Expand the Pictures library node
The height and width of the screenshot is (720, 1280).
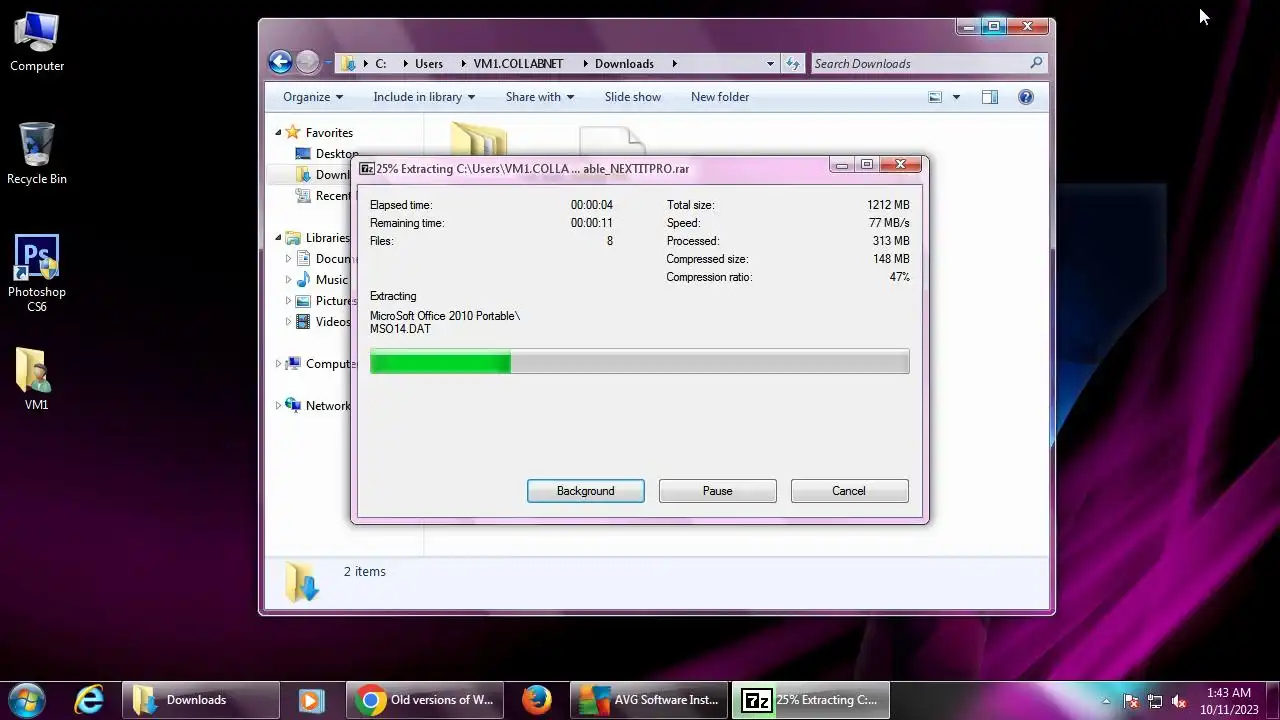[x=289, y=301]
